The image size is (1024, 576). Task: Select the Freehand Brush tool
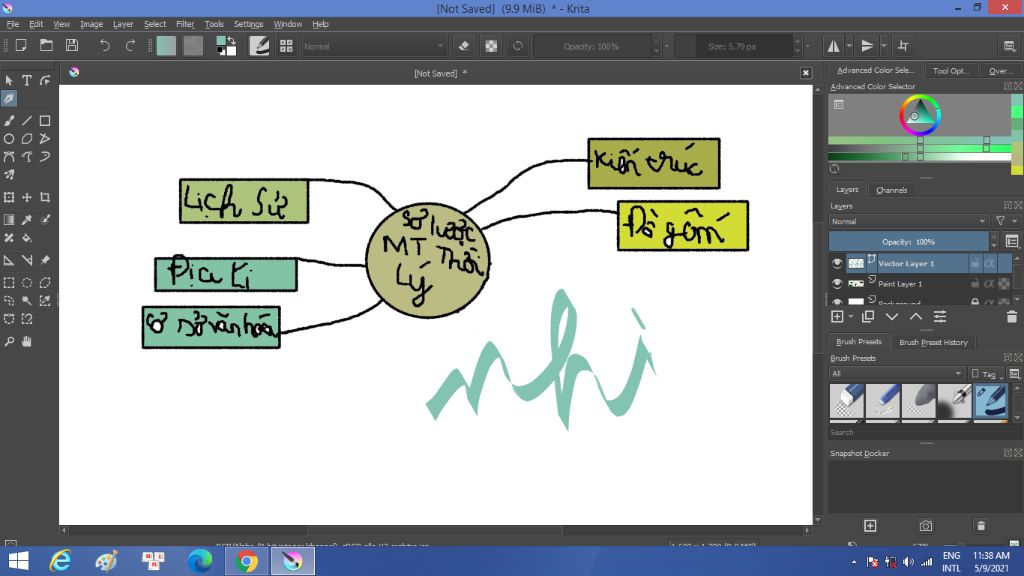pyautogui.click(x=9, y=121)
